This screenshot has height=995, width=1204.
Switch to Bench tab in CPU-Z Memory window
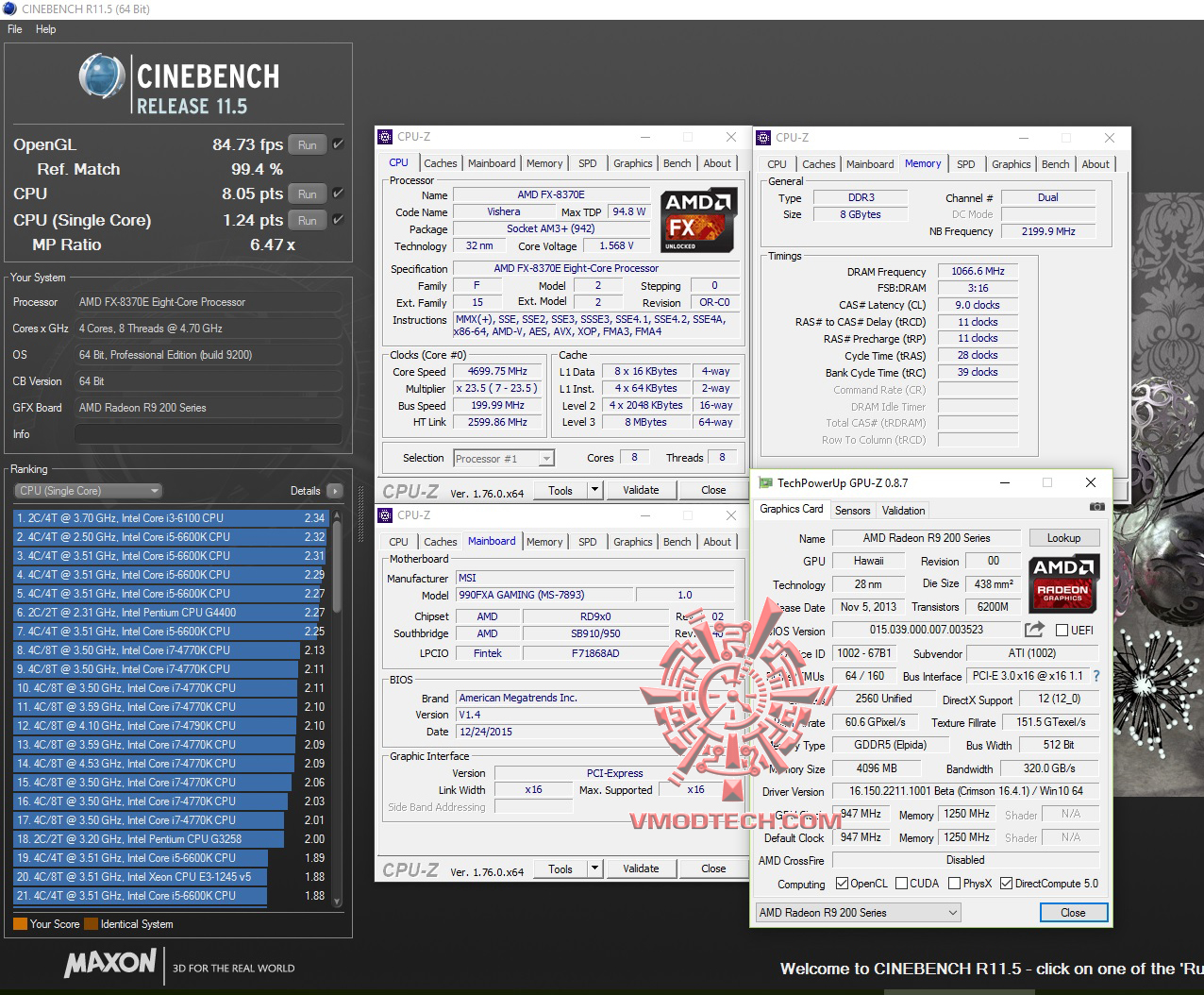pyautogui.click(x=1055, y=163)
